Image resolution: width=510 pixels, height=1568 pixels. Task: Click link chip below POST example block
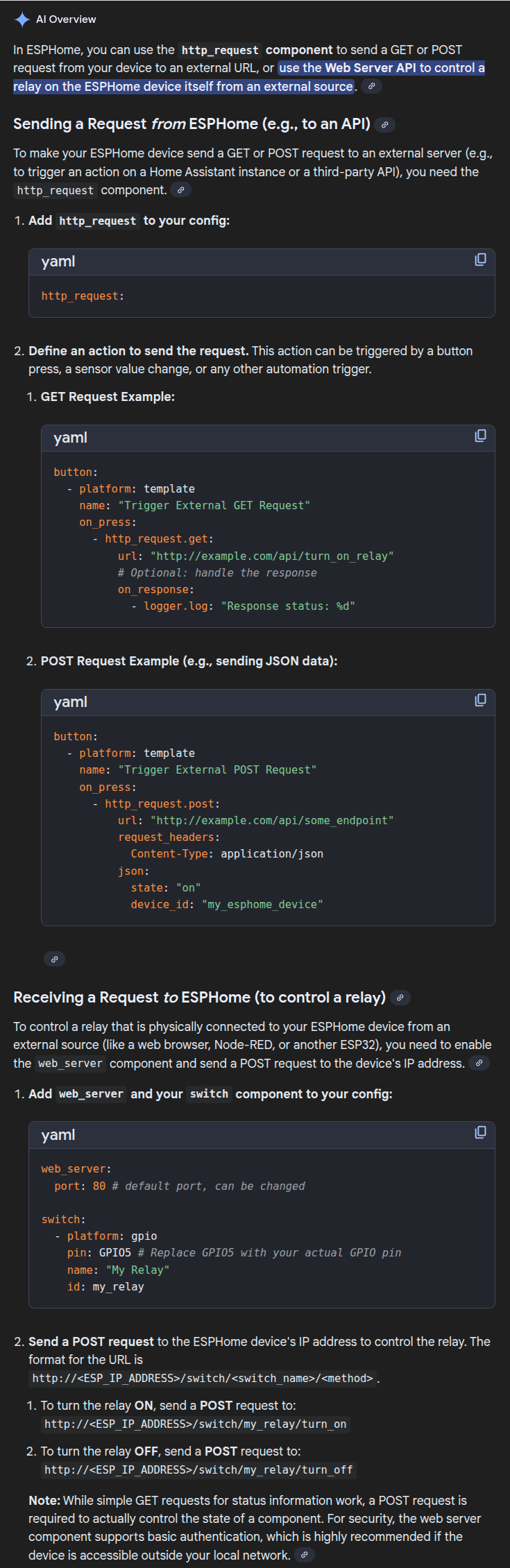coord(54,959)
